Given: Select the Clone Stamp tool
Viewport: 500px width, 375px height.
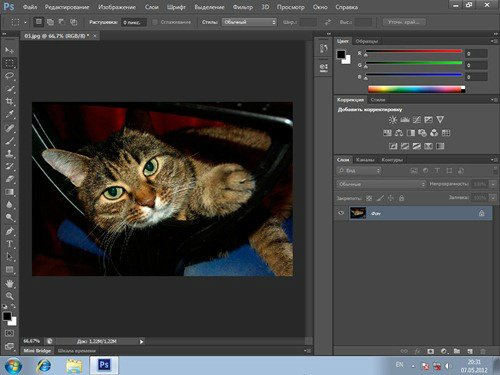Looking at the screenshot, I should tap(9, 154).
